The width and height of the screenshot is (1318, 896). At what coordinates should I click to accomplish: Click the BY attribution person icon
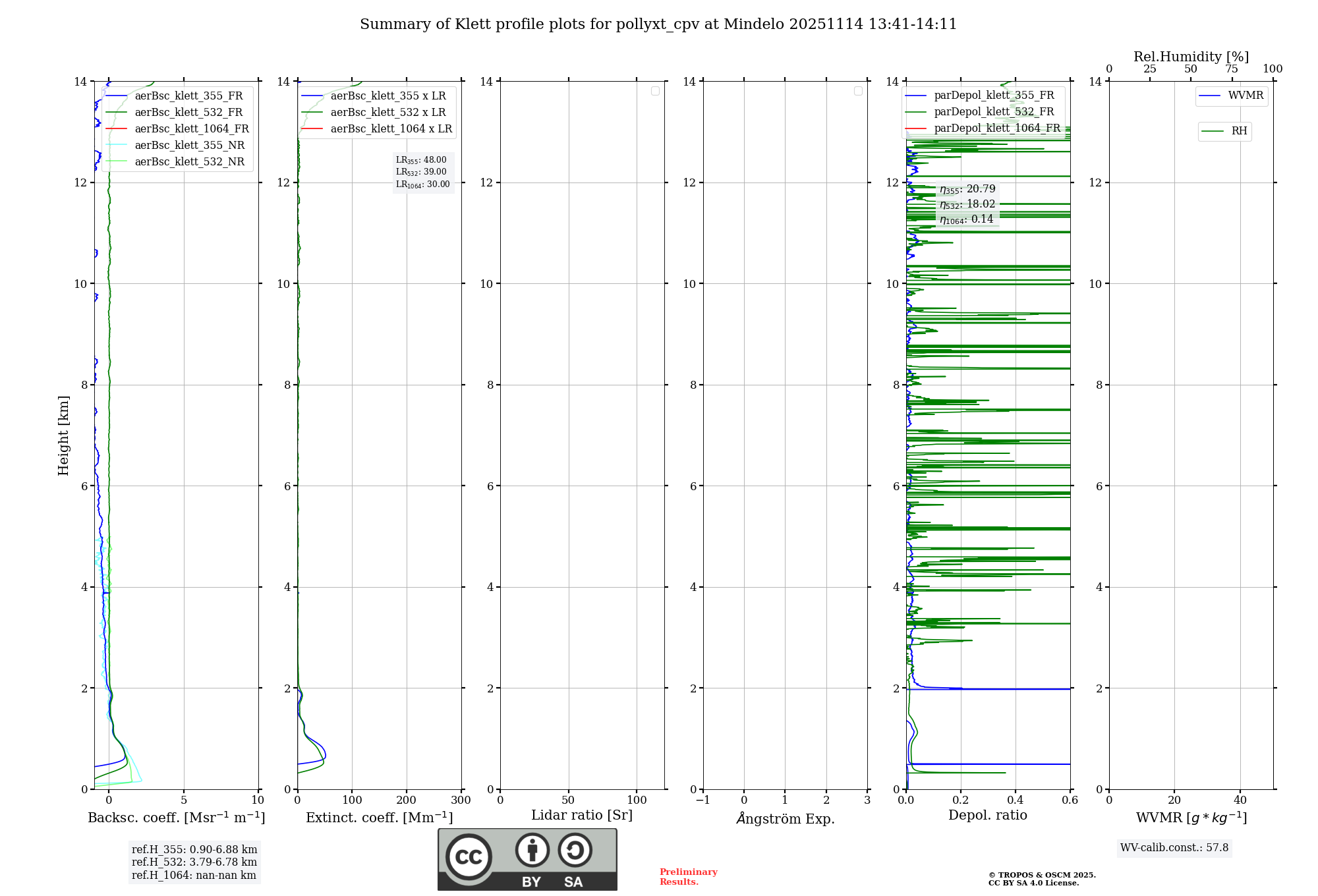(532, 850)
